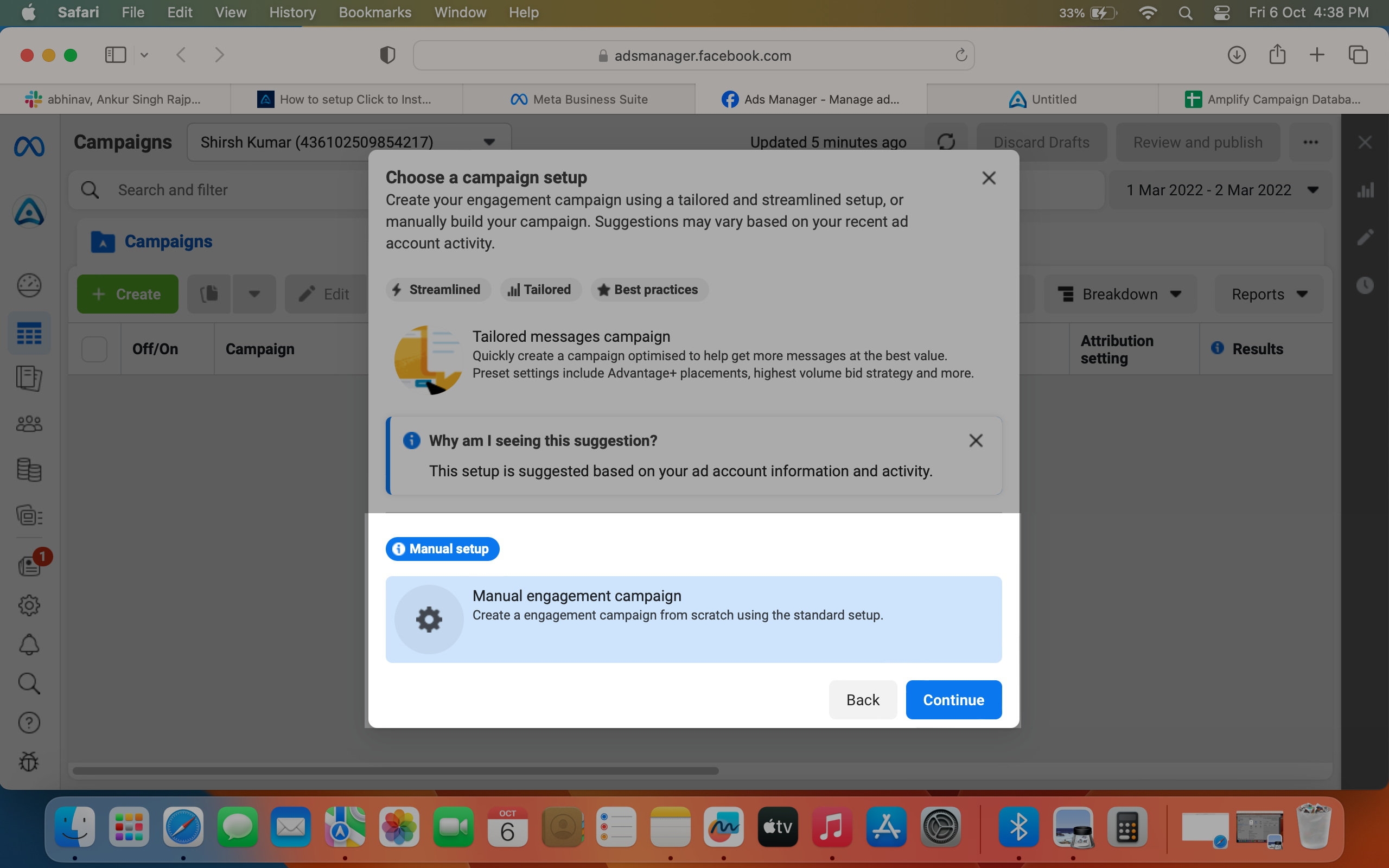Refresh campaign data with the circular arrow
Screen dimensions: 1389x868
946,142
